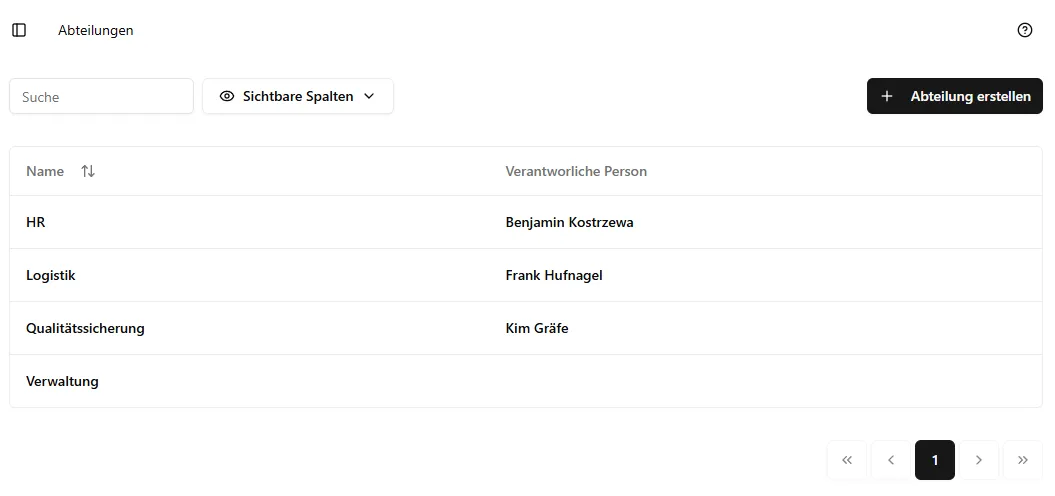The width and height of the screenshot is (1055, 496).
Task: Sort by Name using the arrows icon
Action: [88, 171]
